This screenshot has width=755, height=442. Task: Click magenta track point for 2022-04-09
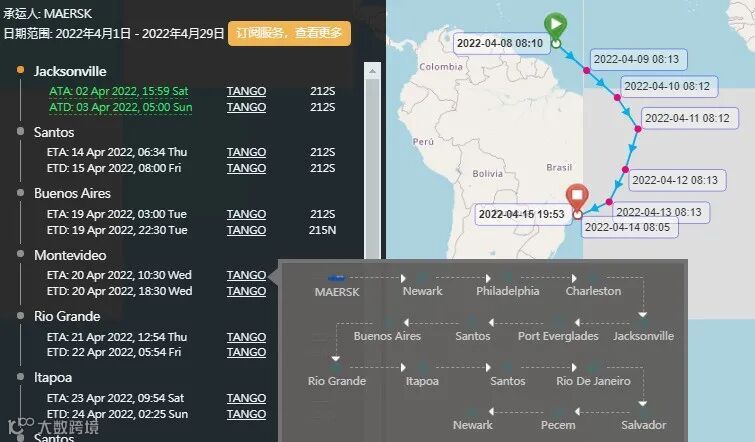pyautogui.click(x=586, y=70)
